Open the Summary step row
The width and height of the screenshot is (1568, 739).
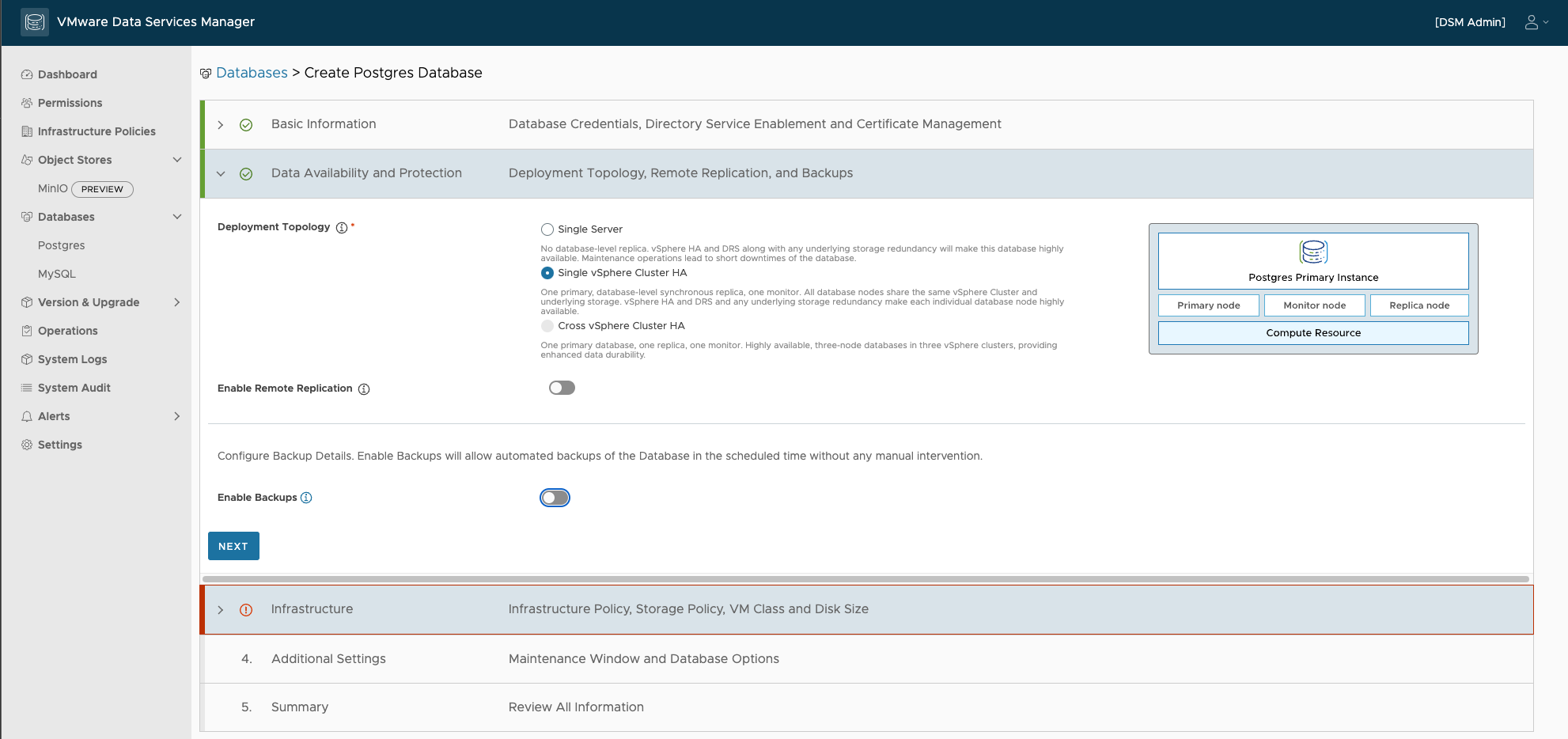(x=299, y=707)
